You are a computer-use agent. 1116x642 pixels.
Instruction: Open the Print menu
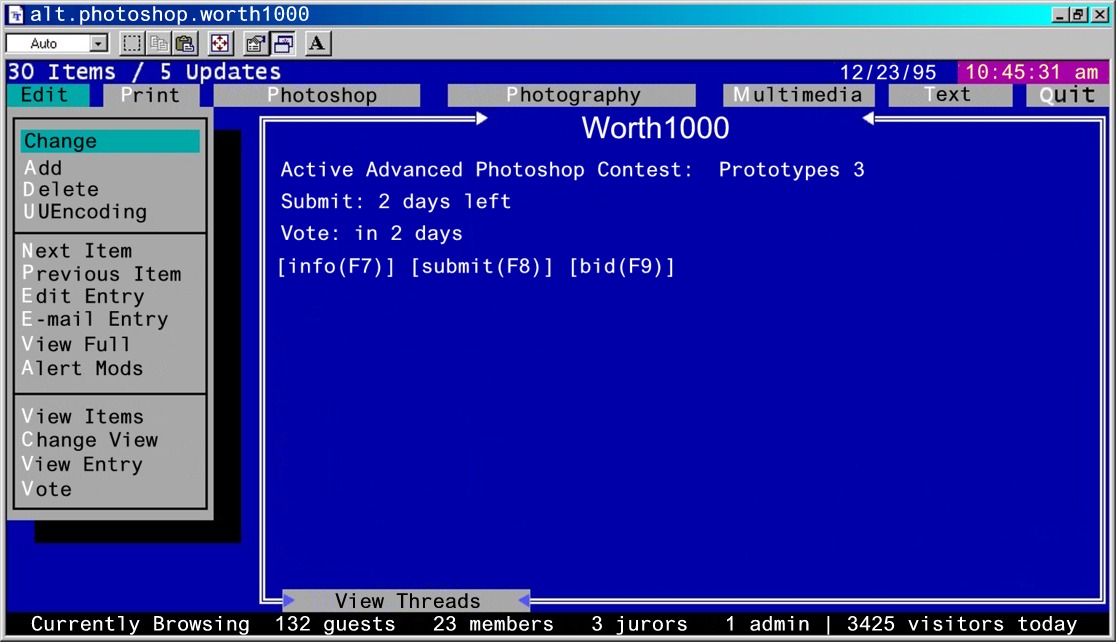(x=151, y=95)
